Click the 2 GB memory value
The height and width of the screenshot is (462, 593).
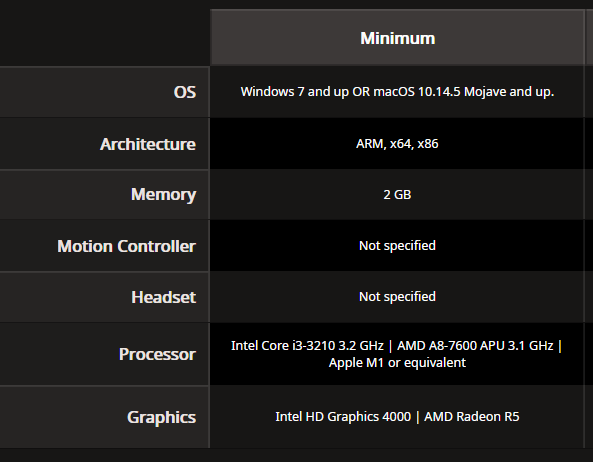[397, 195]
